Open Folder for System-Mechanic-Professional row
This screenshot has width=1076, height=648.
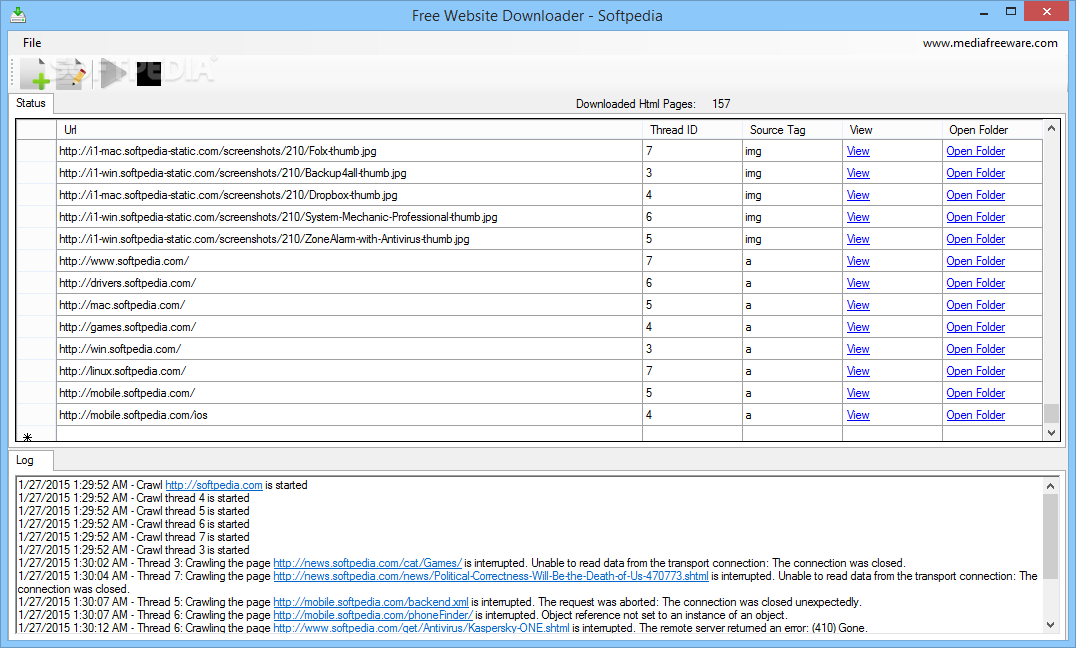[x=975, y=217]
